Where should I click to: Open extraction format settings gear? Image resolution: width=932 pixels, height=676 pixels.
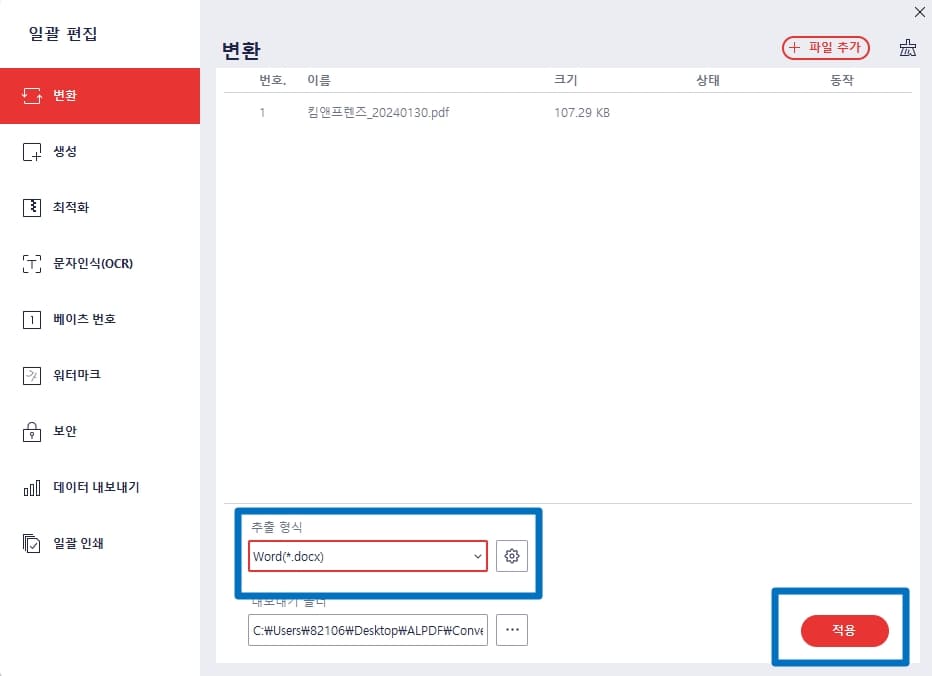pos(512,556)
